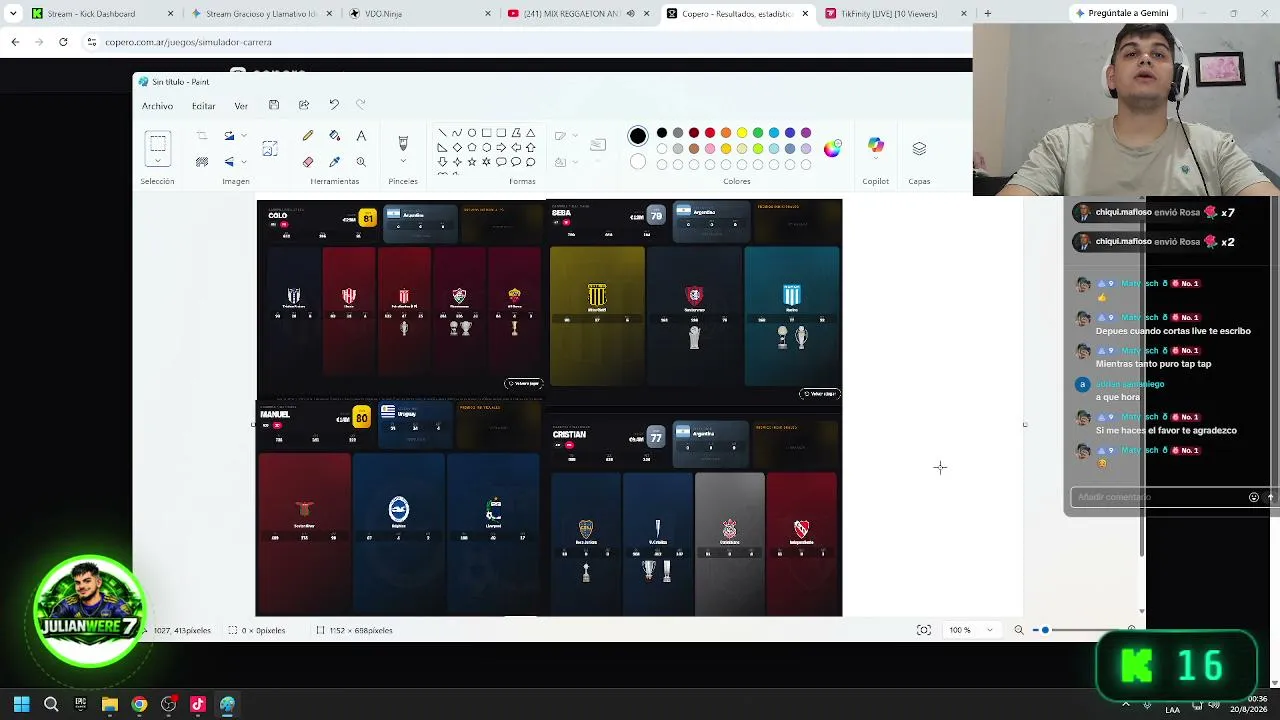This screenshot has height=720, width=1280.
Task: Open File Explorer from the taskbar
Action: click(110, 704)
